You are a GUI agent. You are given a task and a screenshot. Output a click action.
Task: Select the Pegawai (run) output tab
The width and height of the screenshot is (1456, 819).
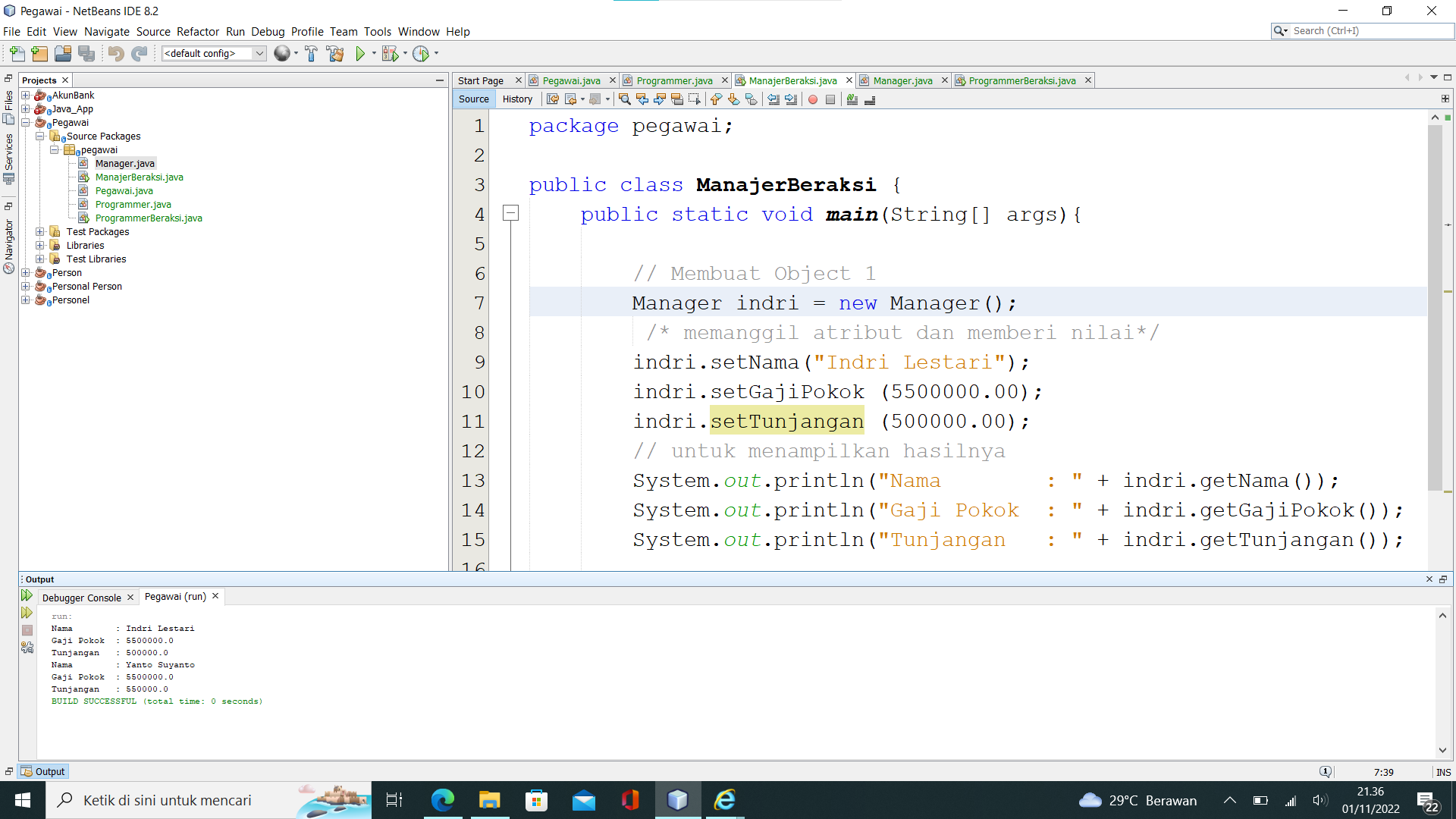click(x=174, y=596)
